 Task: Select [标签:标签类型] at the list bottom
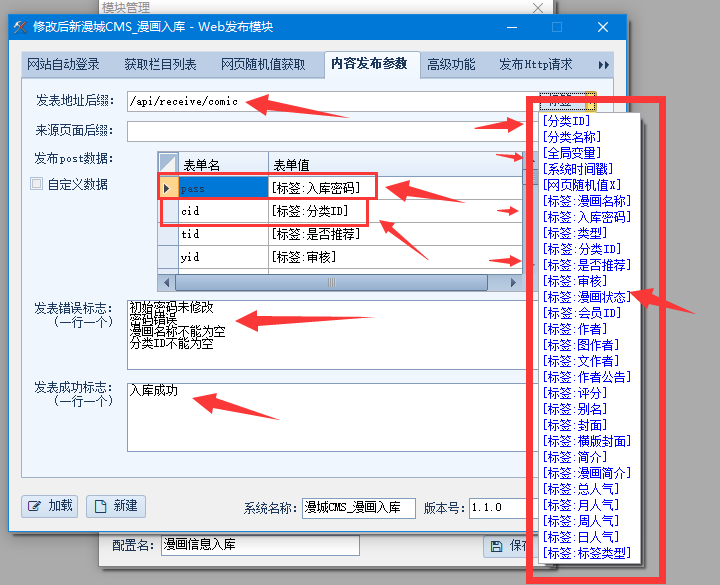coord(586,553)
